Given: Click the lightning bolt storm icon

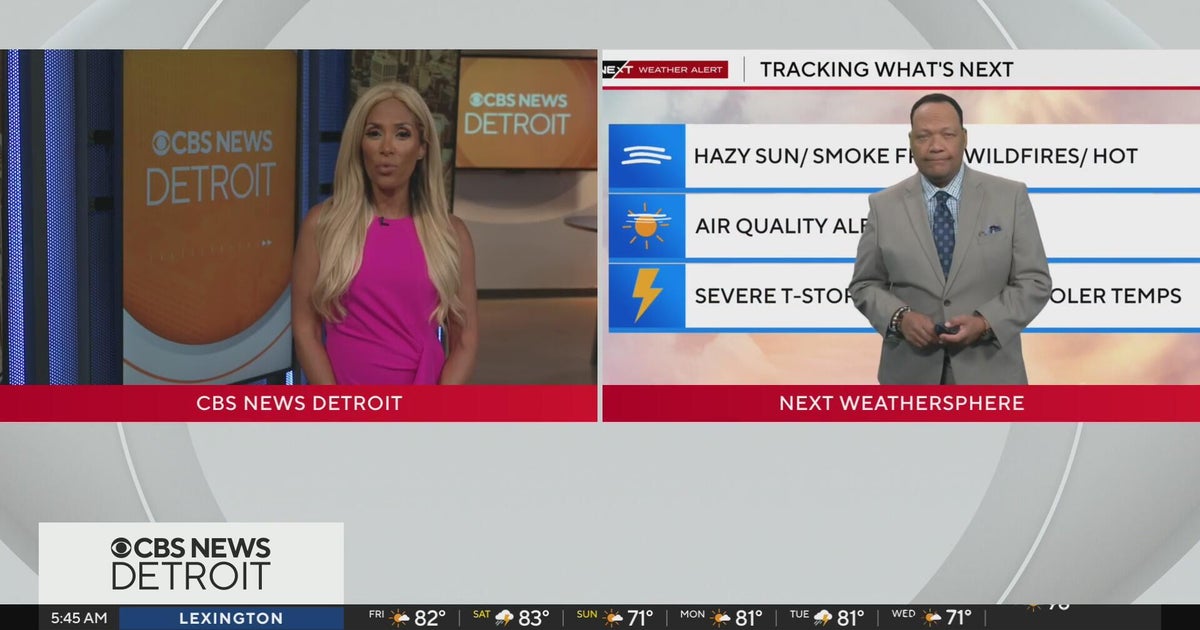Looking at the screenshot, I should click(x=647, y=295).
